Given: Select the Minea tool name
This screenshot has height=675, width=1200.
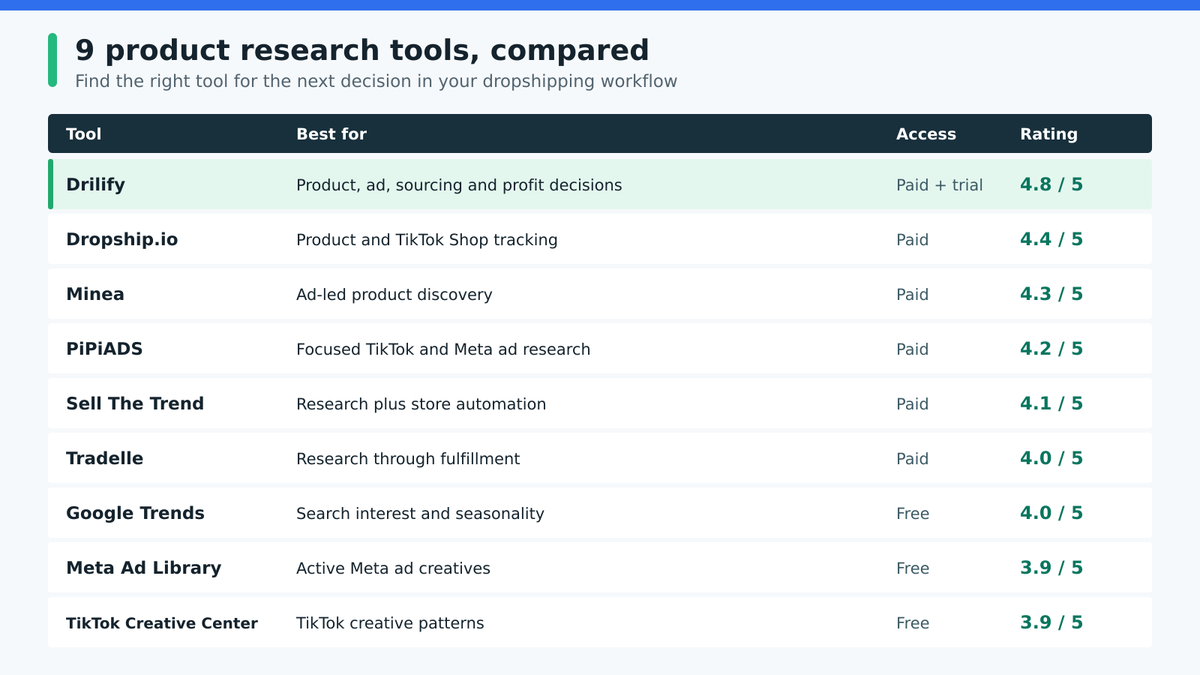Looking at the screenshot, I should (95, 294).
